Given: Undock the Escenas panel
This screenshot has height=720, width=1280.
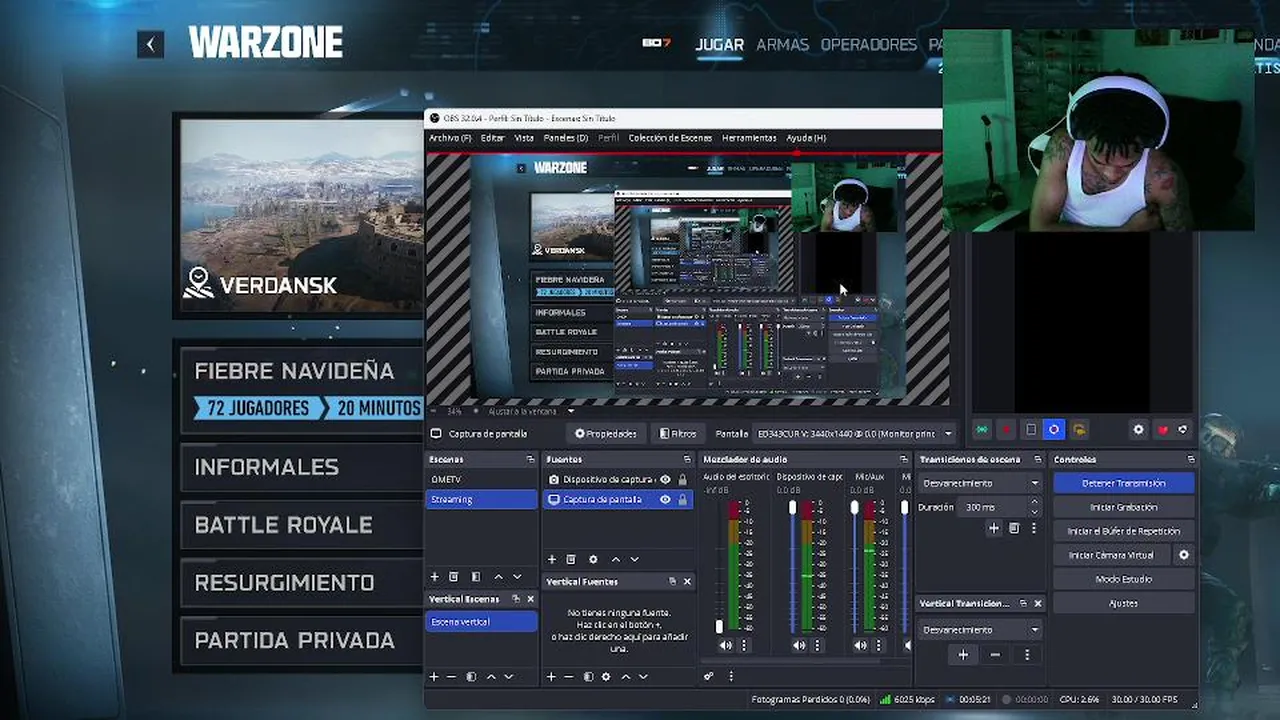Looking at the screenshot, I should (530, 459).
